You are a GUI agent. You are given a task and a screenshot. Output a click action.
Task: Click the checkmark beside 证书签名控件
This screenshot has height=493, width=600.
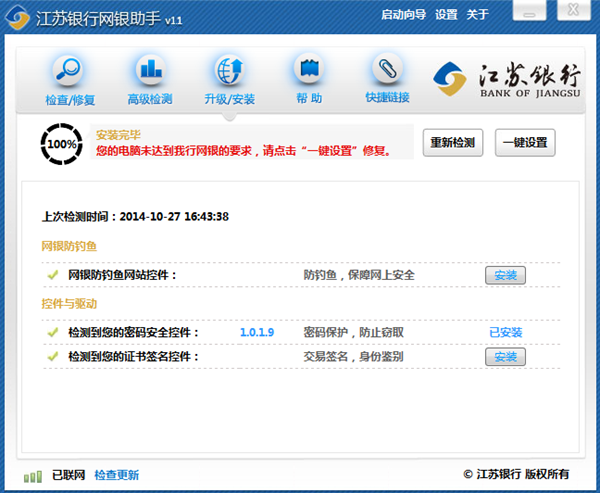(x=52, y=357)
